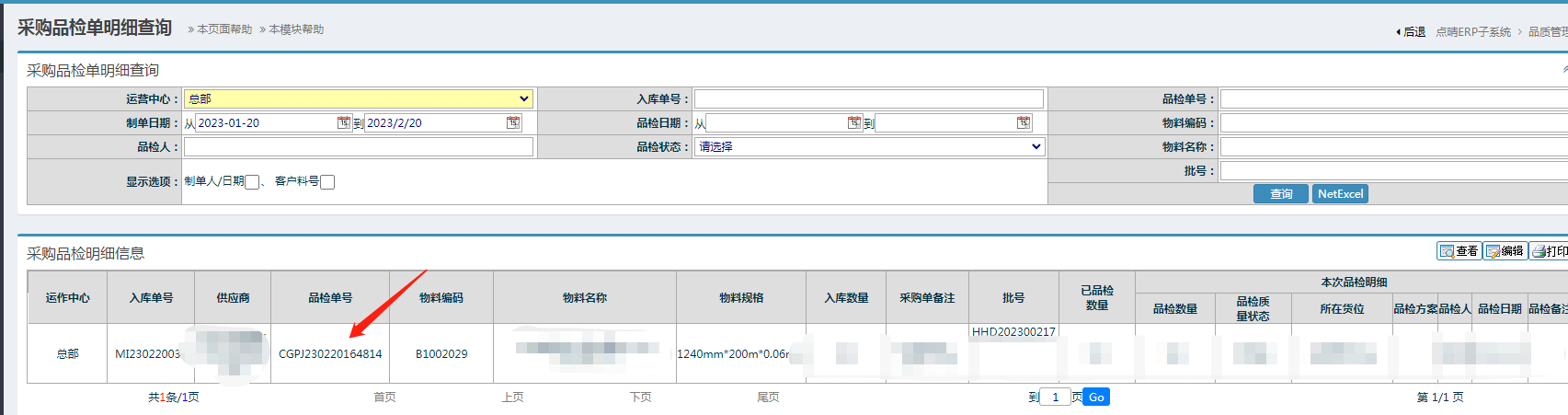The height and width of the screenshot is (415, 1568).
Task: Open the 本模块帮助 module help link
Action: point(295,29)
